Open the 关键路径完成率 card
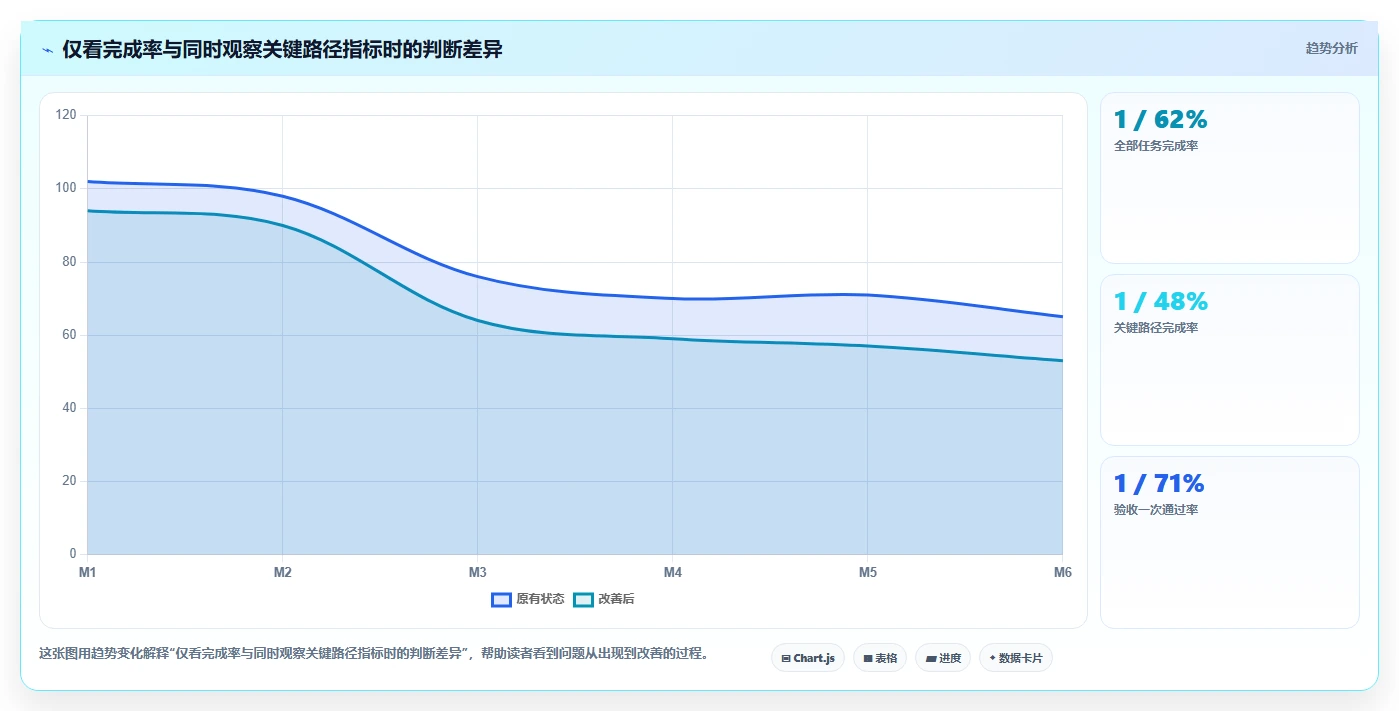1399x711 pixels. tap(1230, 360)
